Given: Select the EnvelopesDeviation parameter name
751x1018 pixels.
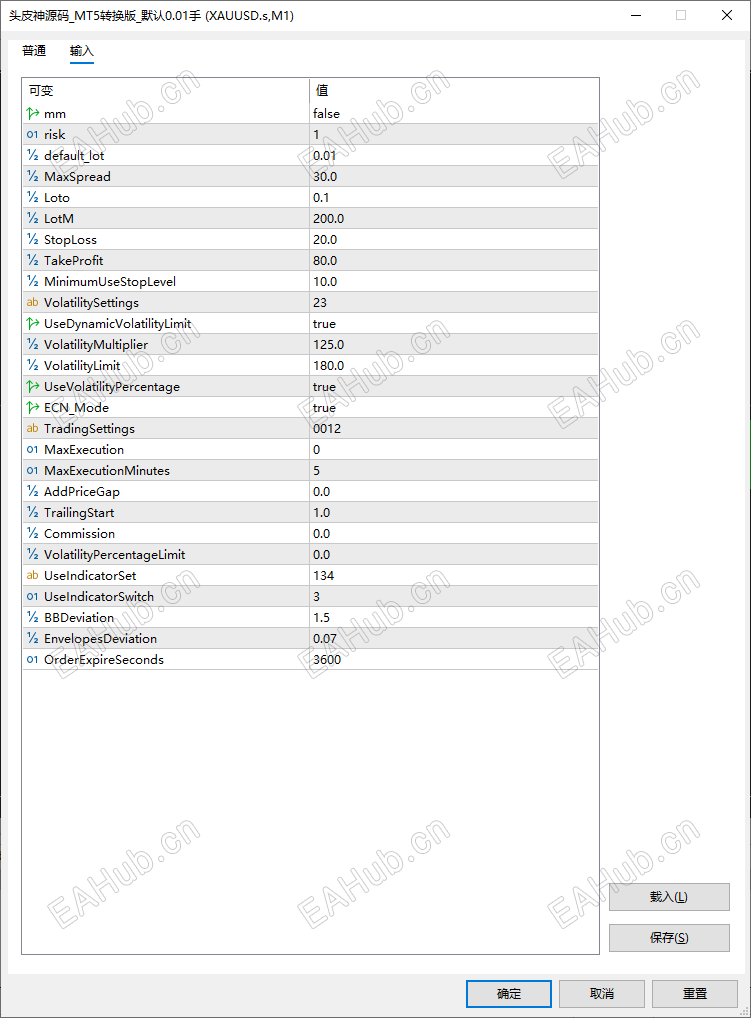Looking at the screenshot, I should (101, 638).
